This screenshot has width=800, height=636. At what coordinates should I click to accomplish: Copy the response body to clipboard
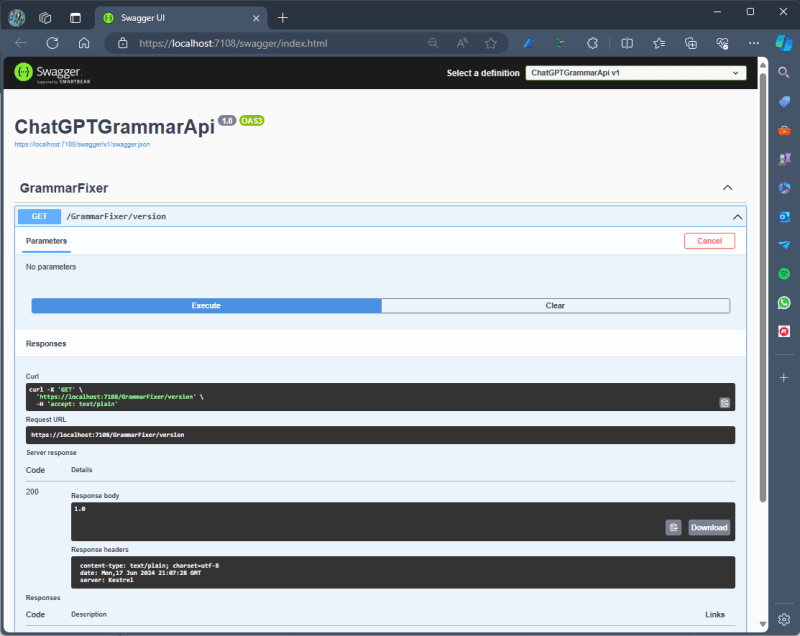pyautogui.click(x=673, y=527)
